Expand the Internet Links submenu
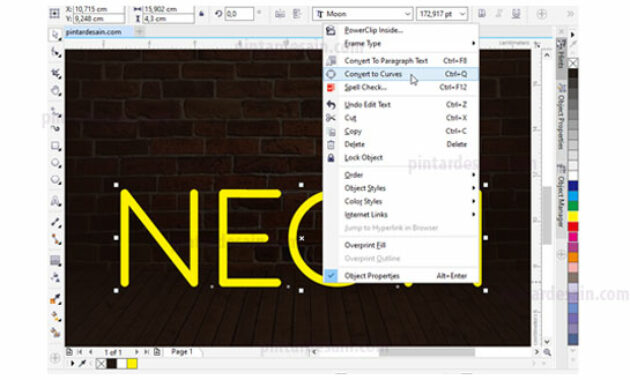 click(401, 215)
